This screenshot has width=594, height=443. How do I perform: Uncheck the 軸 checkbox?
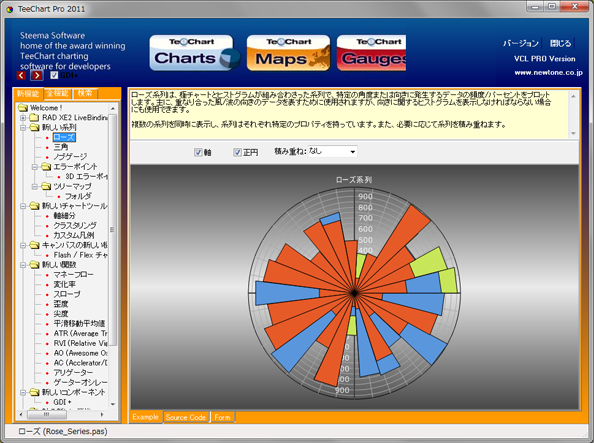pos(198,152)
